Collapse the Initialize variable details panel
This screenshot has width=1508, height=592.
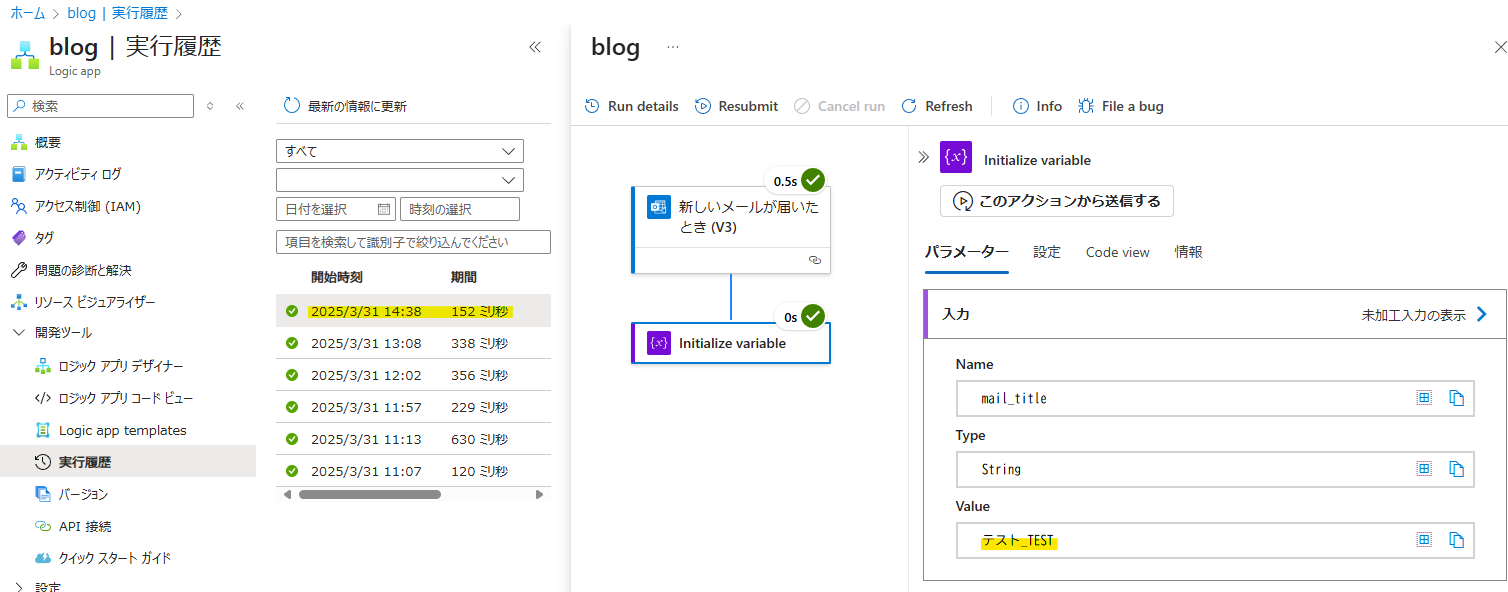[x=923, y=158]
